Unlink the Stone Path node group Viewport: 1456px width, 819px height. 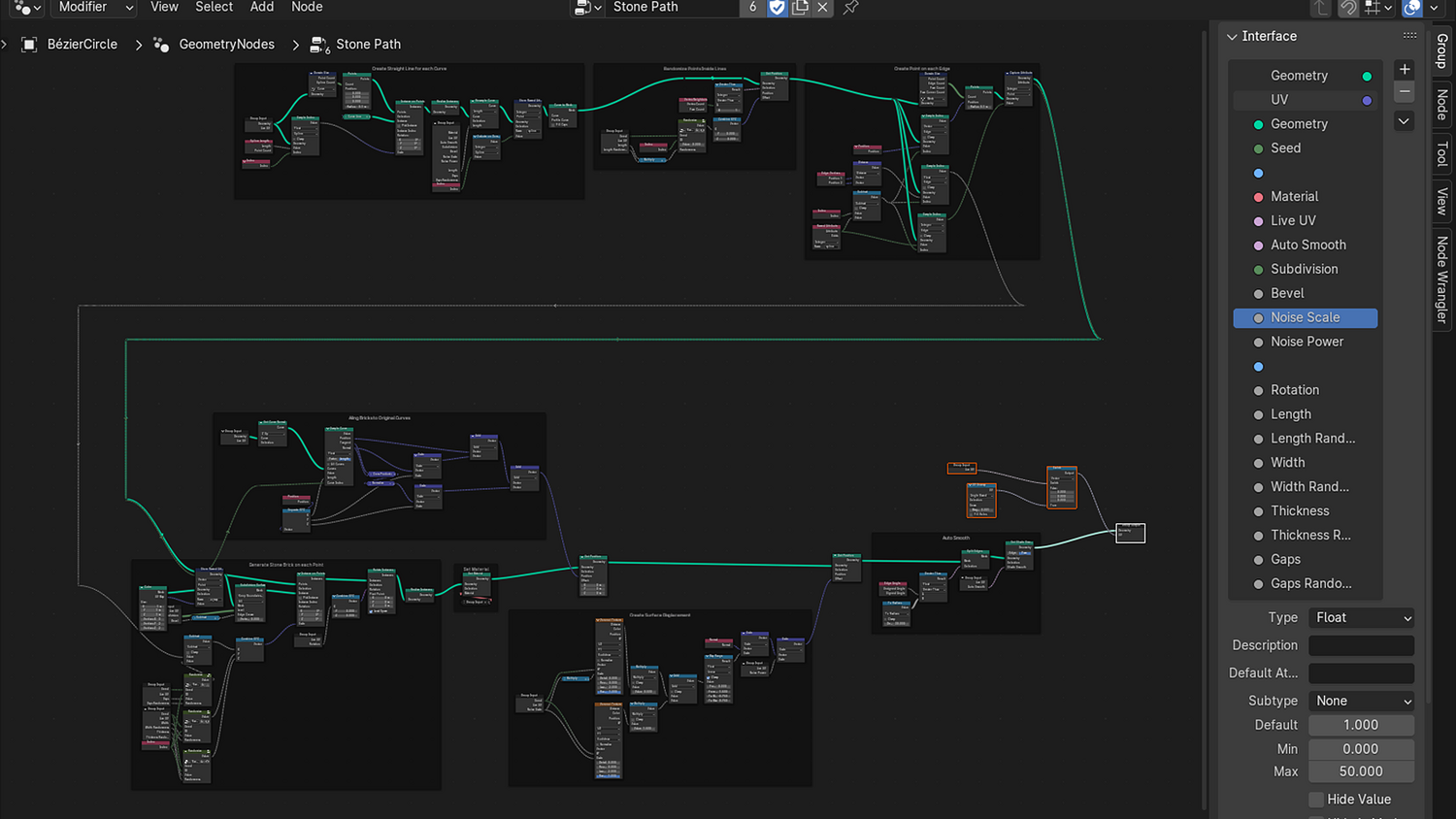pyautogui.click(x=823, y=8)
